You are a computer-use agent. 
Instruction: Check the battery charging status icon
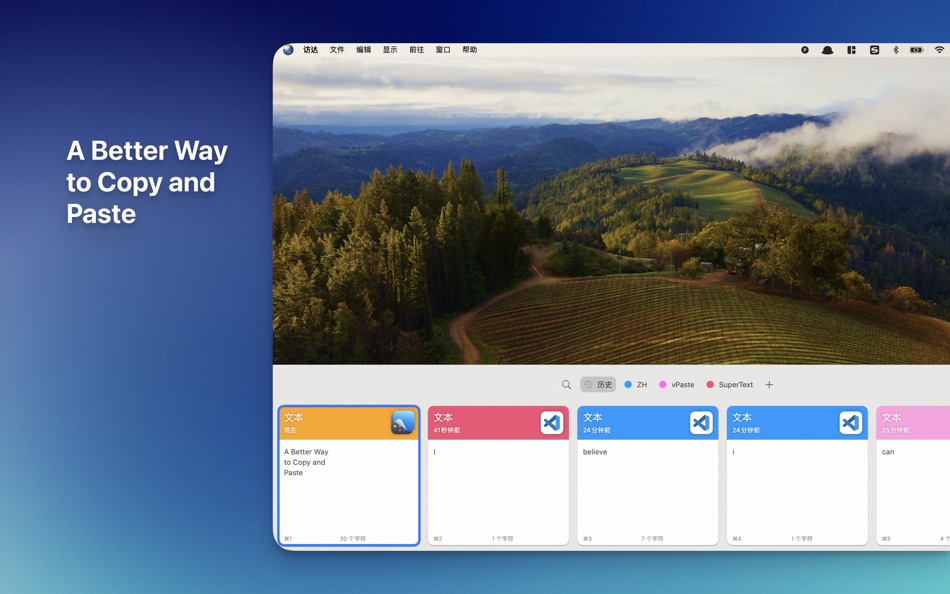916,50
